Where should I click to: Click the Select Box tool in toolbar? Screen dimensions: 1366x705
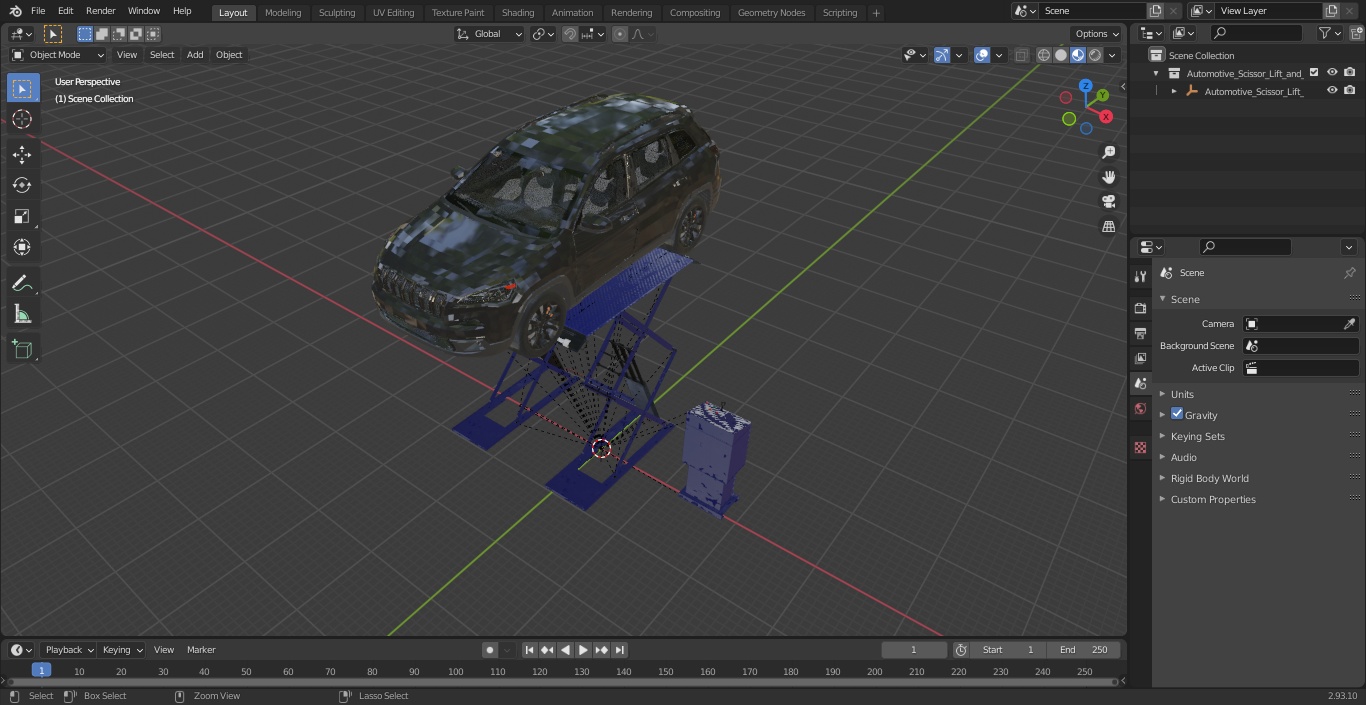[22, 88]
